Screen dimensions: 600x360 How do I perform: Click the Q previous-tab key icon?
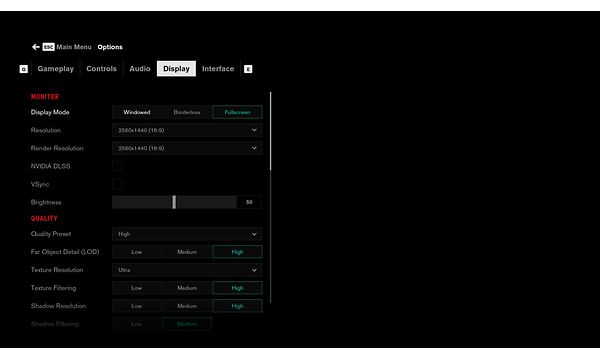[x=24, y=69]
